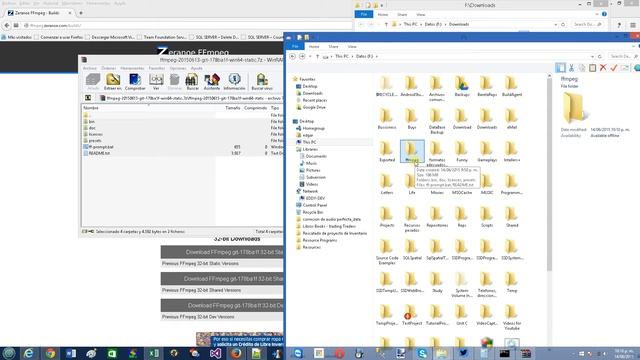
Task: Click red checkmark icon in Explorer toolbar
Action: point(613,68)
